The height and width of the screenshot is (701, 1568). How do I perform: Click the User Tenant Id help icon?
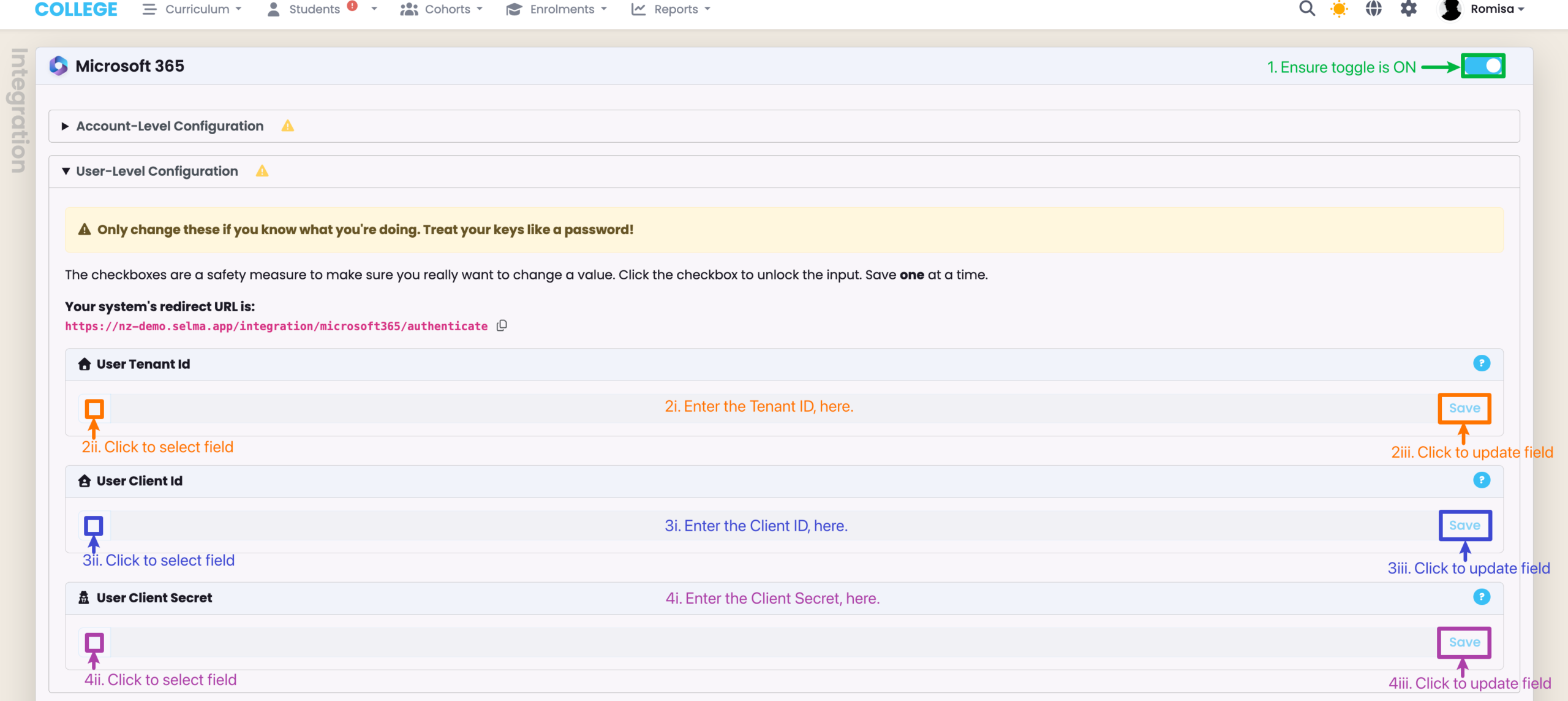point(1481,363)
